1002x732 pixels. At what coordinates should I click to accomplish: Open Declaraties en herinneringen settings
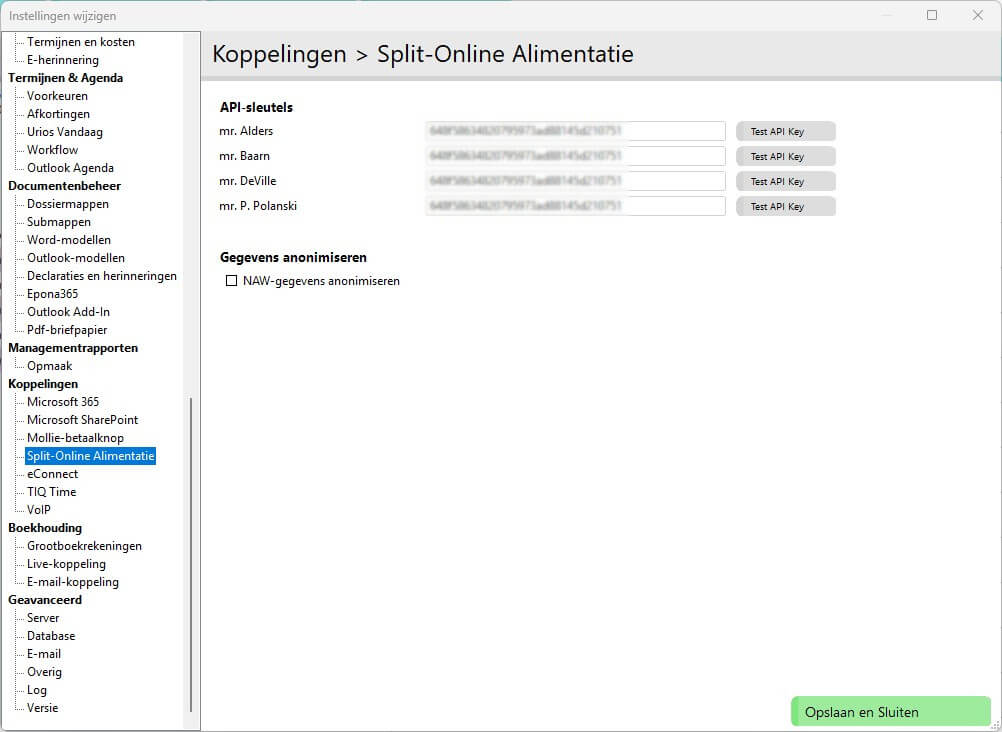click(x=102, y=276)
